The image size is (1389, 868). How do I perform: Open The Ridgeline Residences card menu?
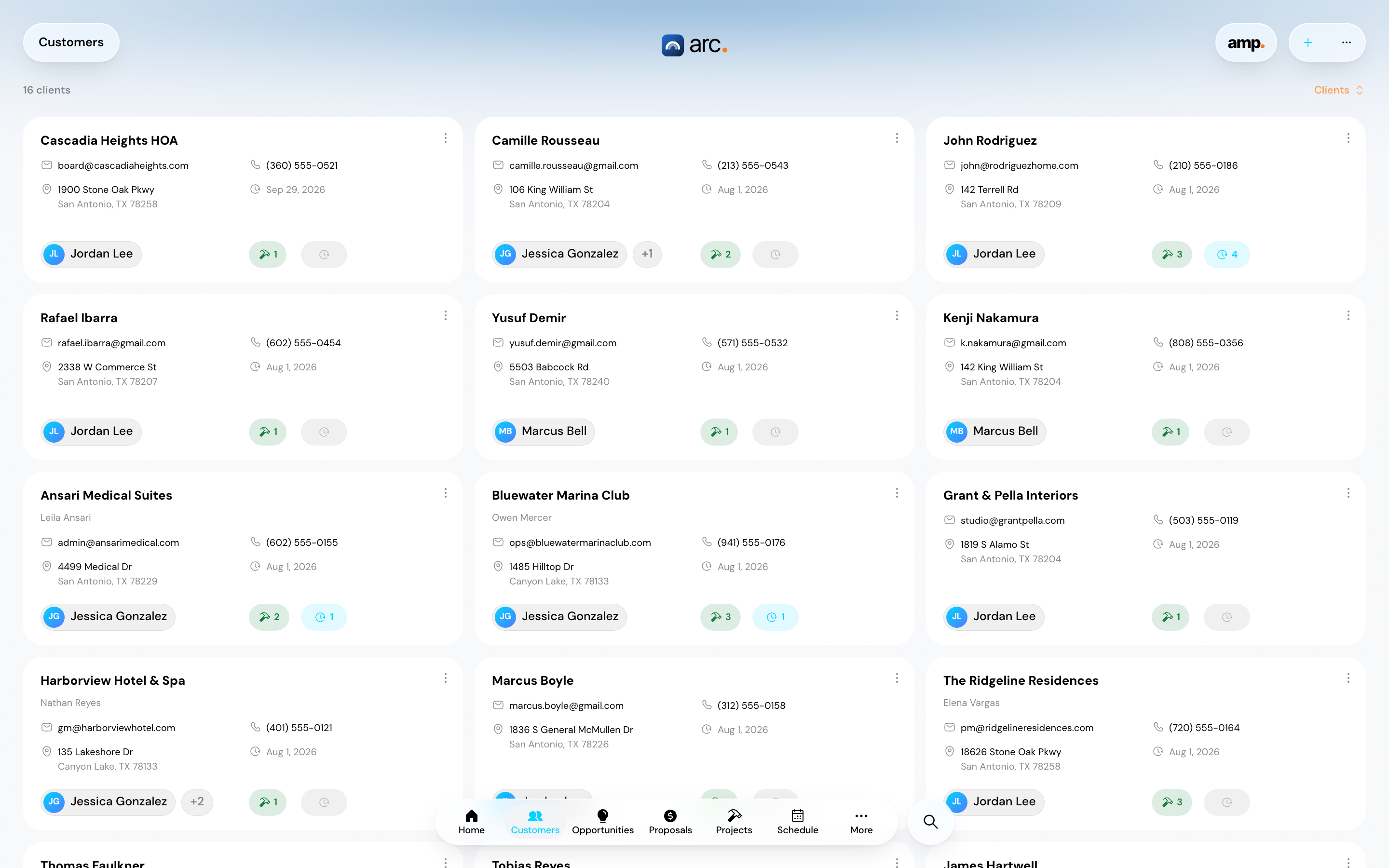point(1348,678)
